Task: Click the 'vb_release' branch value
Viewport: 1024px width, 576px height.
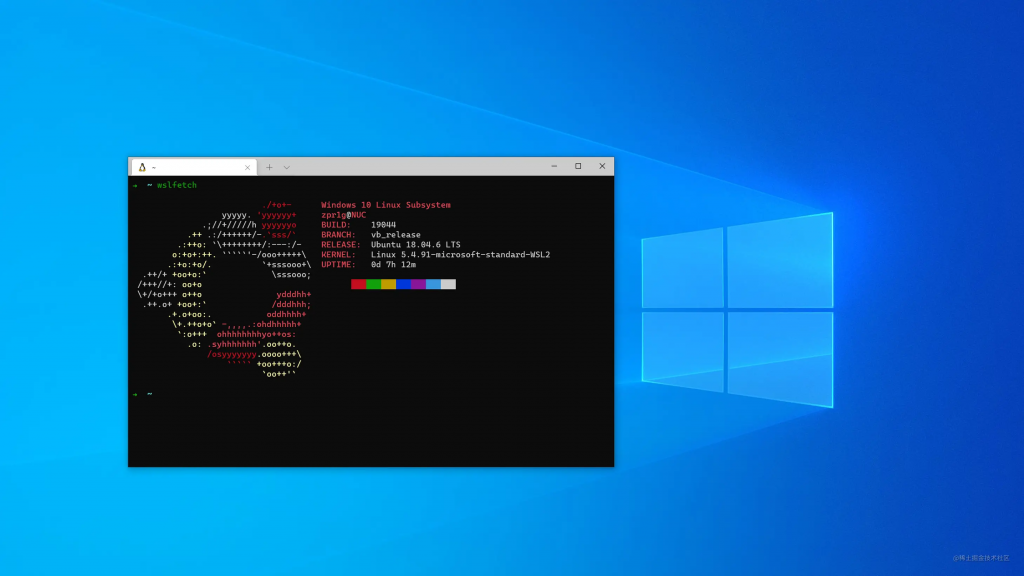Action: [396, 234]
